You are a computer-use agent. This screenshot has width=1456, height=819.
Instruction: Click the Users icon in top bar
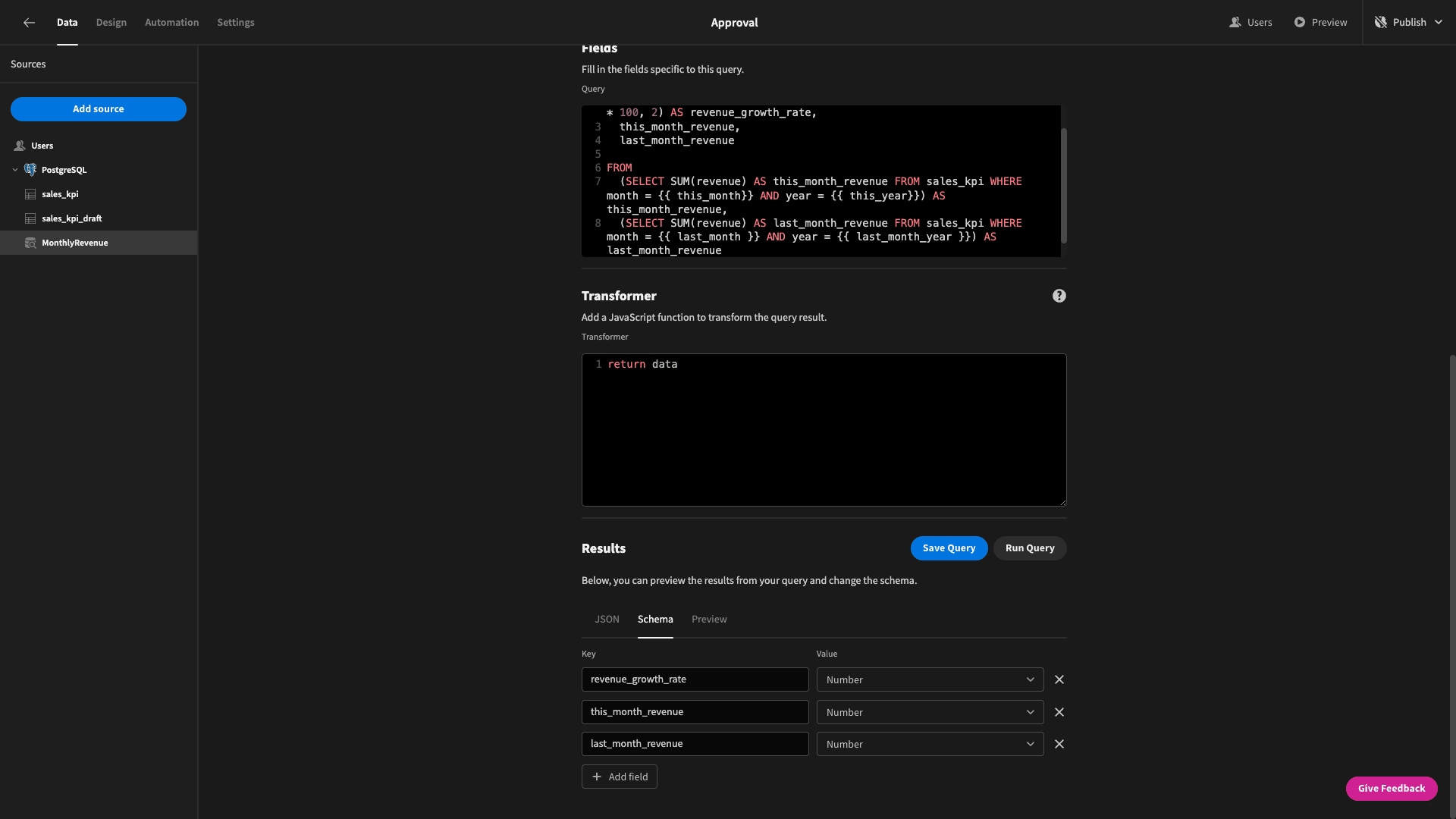click(x=1235, y=23)
